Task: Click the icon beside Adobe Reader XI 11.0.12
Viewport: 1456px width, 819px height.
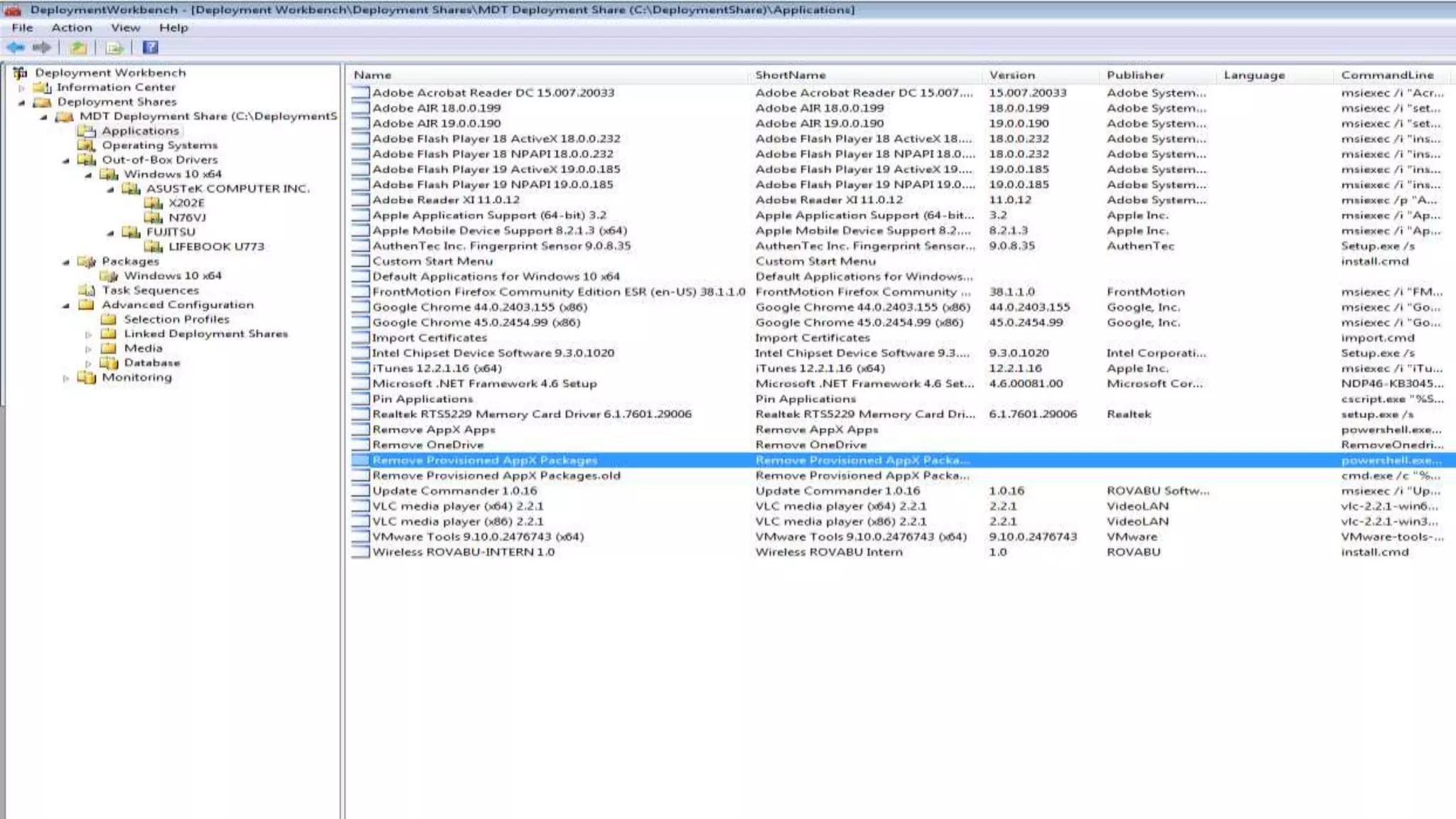Action: click(361, 200)
